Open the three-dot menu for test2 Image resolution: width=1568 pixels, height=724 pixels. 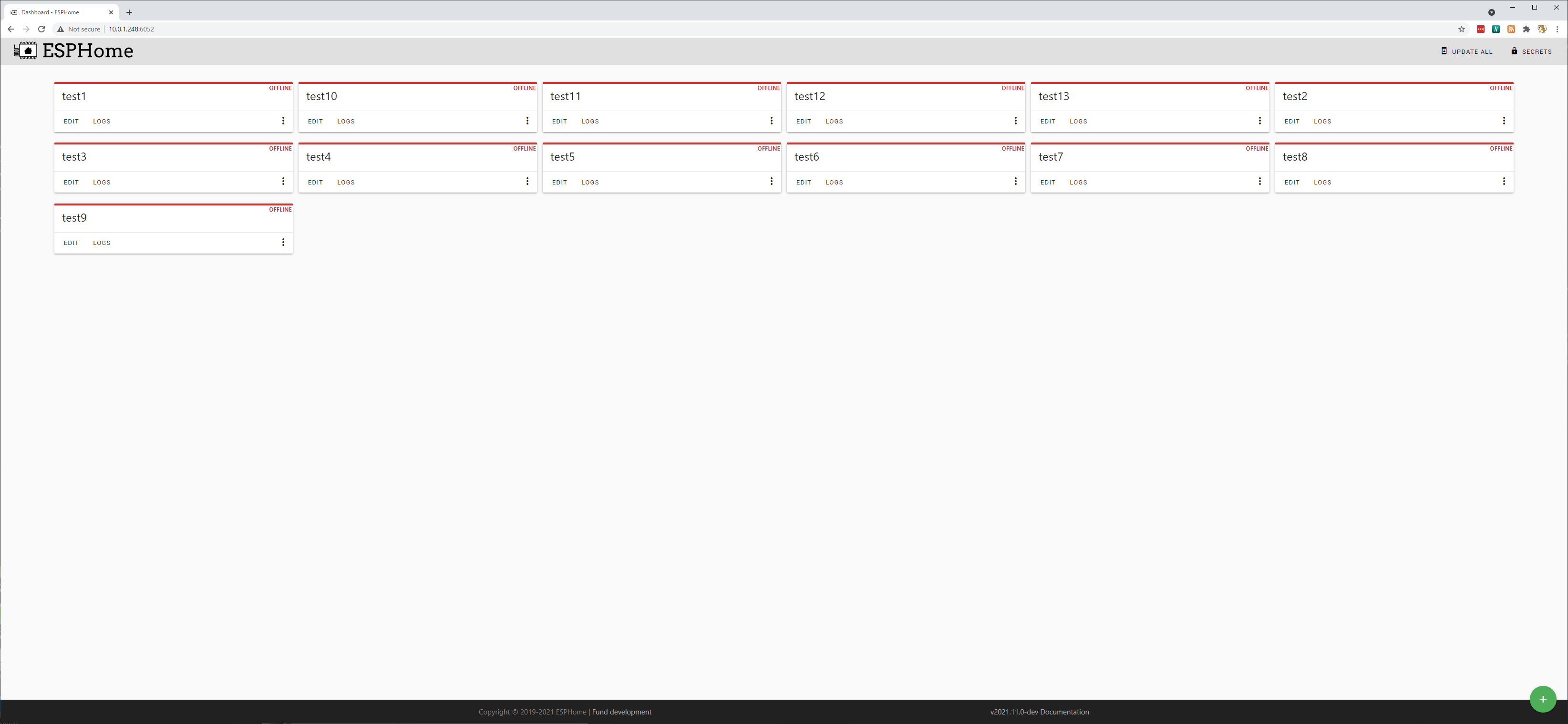[1504, 121]
